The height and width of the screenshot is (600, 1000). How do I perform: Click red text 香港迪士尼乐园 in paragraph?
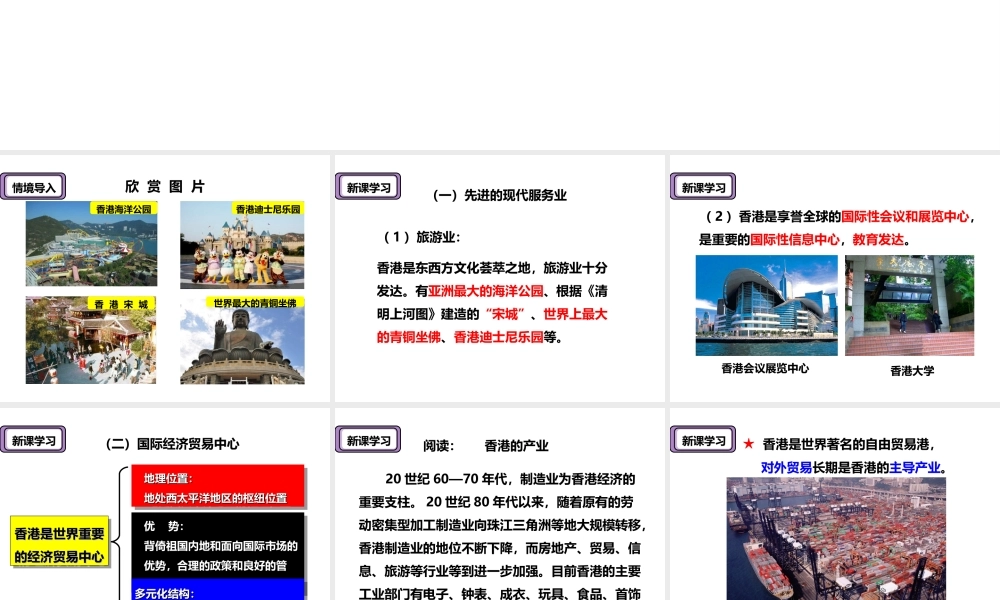click(x=498, y=337)
